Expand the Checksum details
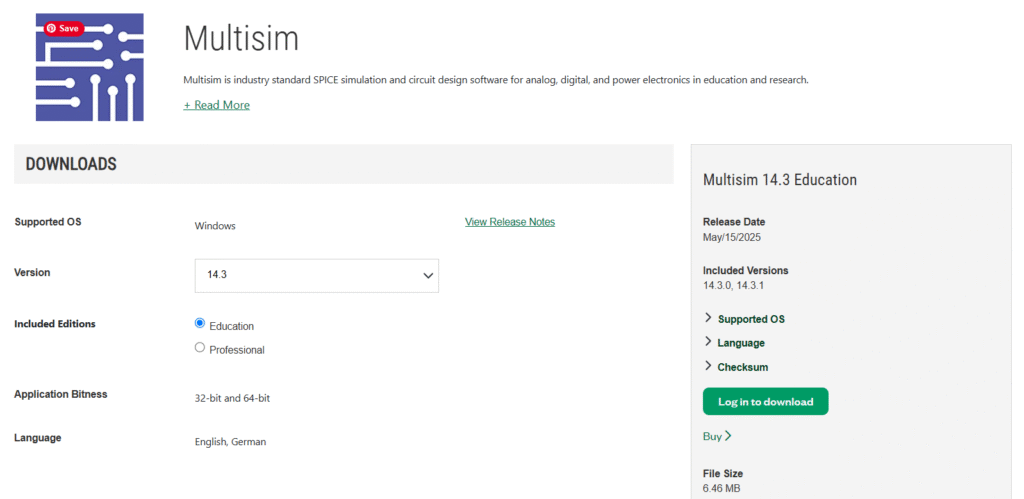Viewport: 1024px width, 499px height. click(x=743, y=367)
